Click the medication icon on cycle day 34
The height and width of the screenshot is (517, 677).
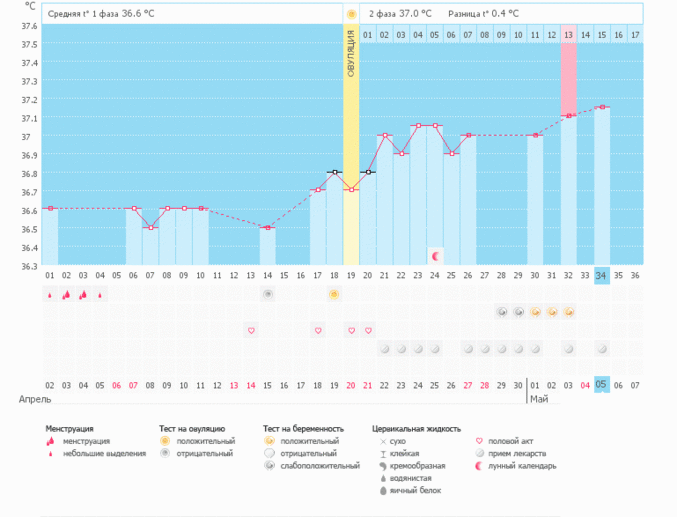[602, 349]
